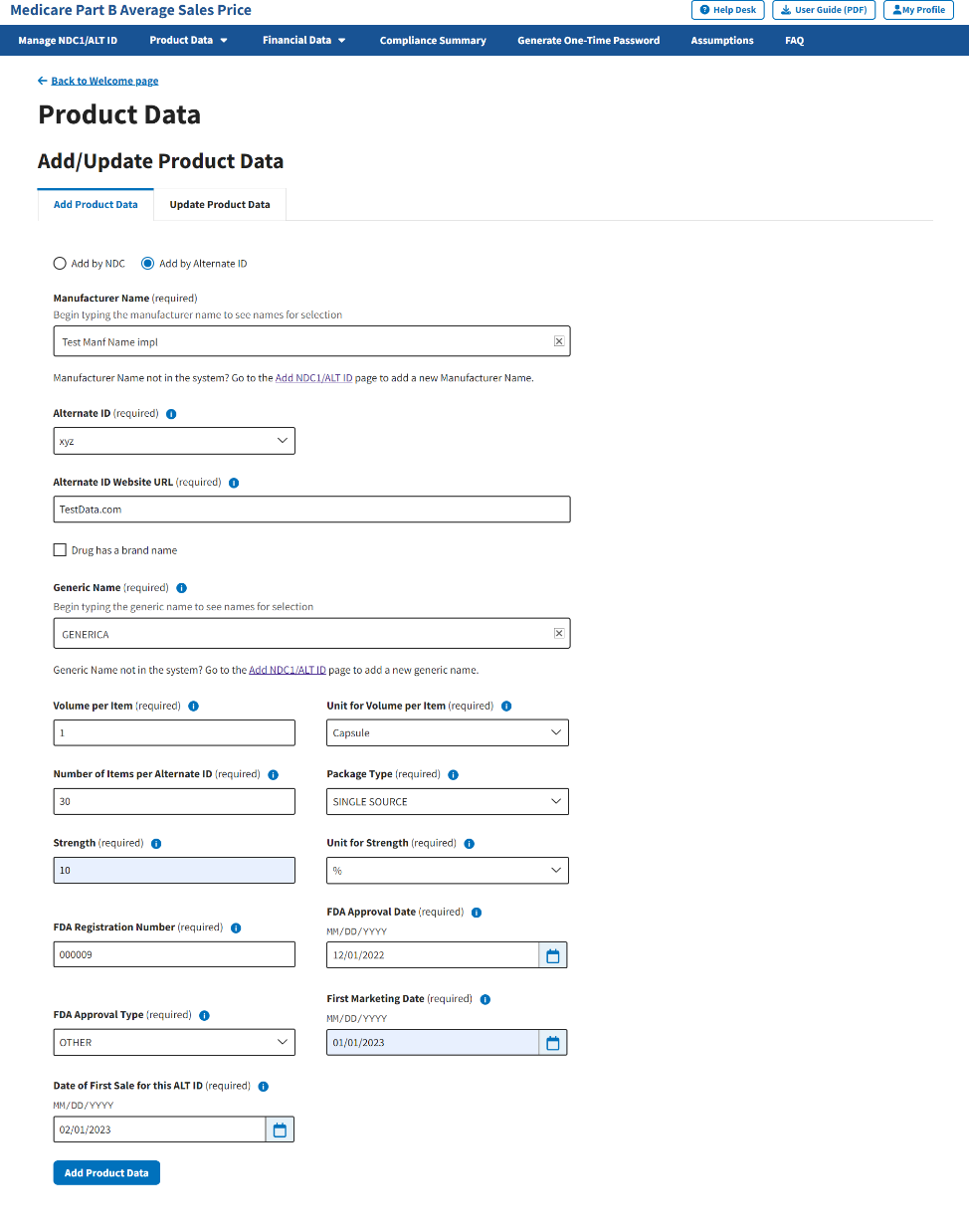Show info tooltip for Package Type
The height and width of the screenshot is (1232, 969).
[454, 774]
